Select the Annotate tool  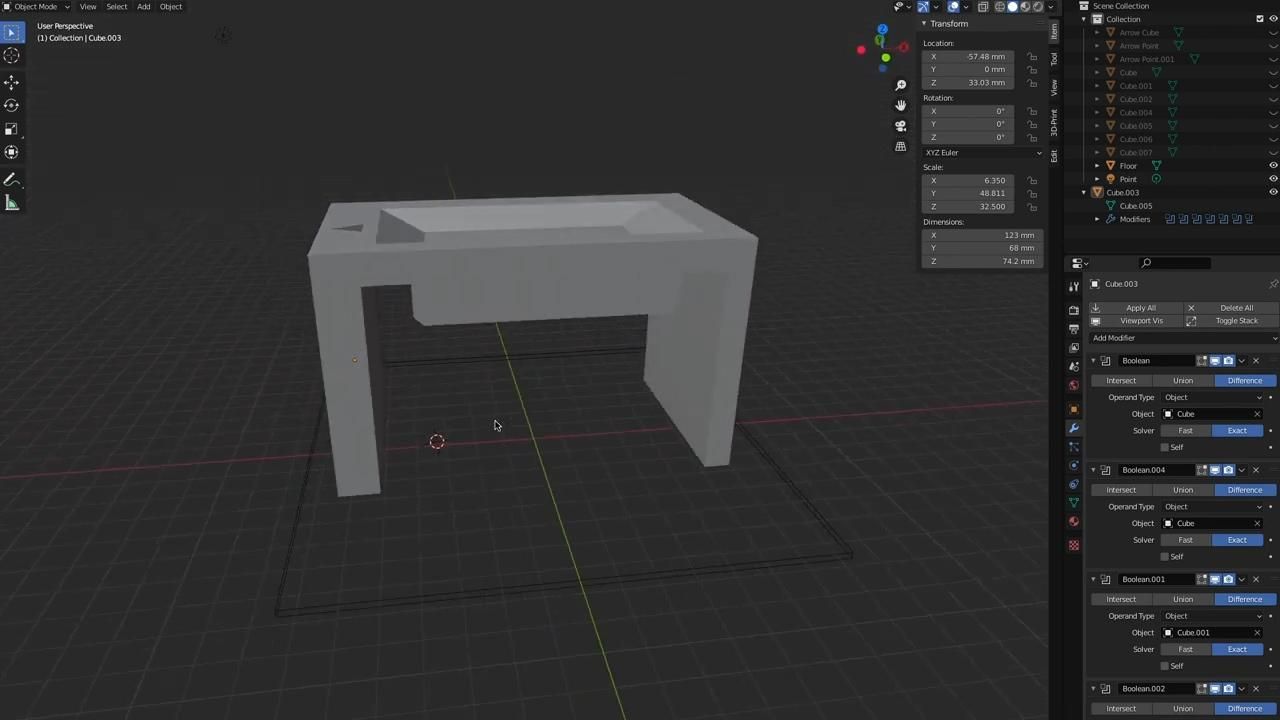[x=12, y=180]
